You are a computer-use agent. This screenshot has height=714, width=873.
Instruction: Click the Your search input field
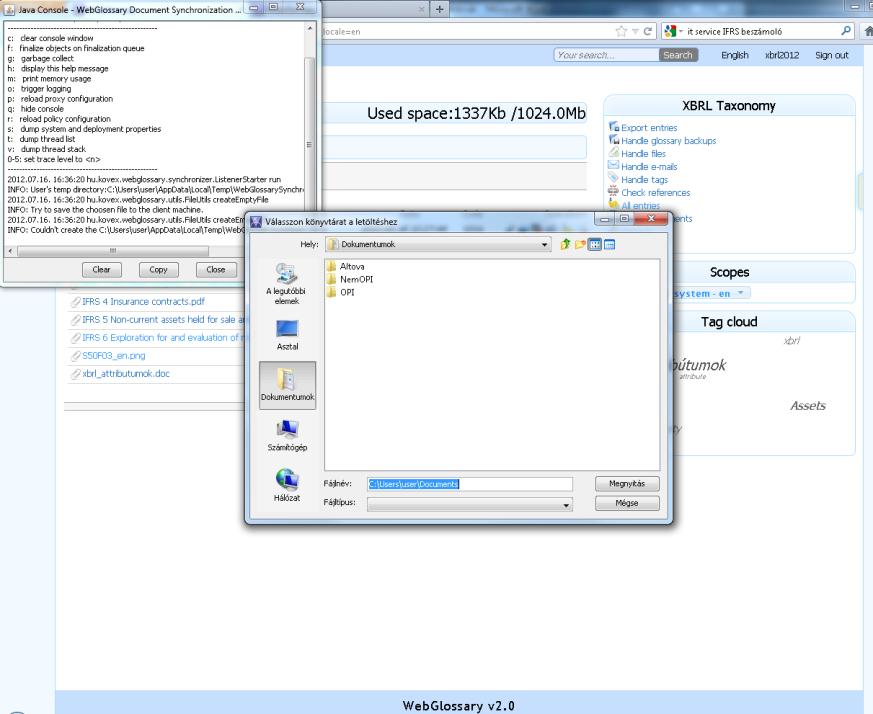pyautogui.click(x=606, y=55)
